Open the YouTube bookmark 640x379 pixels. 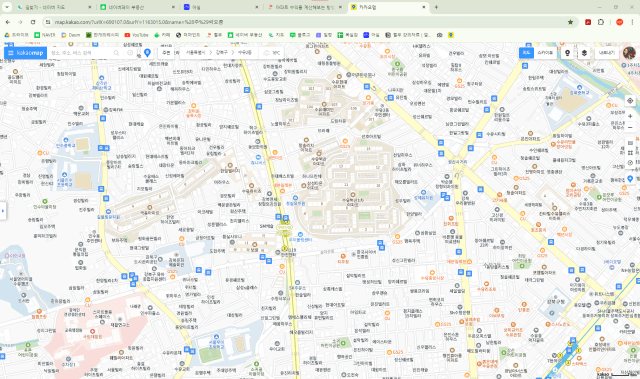tap(137, 35)
